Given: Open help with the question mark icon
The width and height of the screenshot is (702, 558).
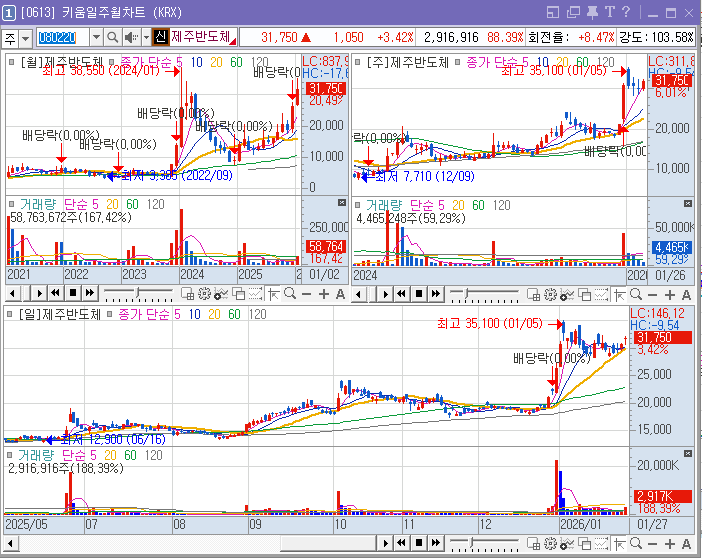Looking at the screenshot, I should tap(626, 12).
